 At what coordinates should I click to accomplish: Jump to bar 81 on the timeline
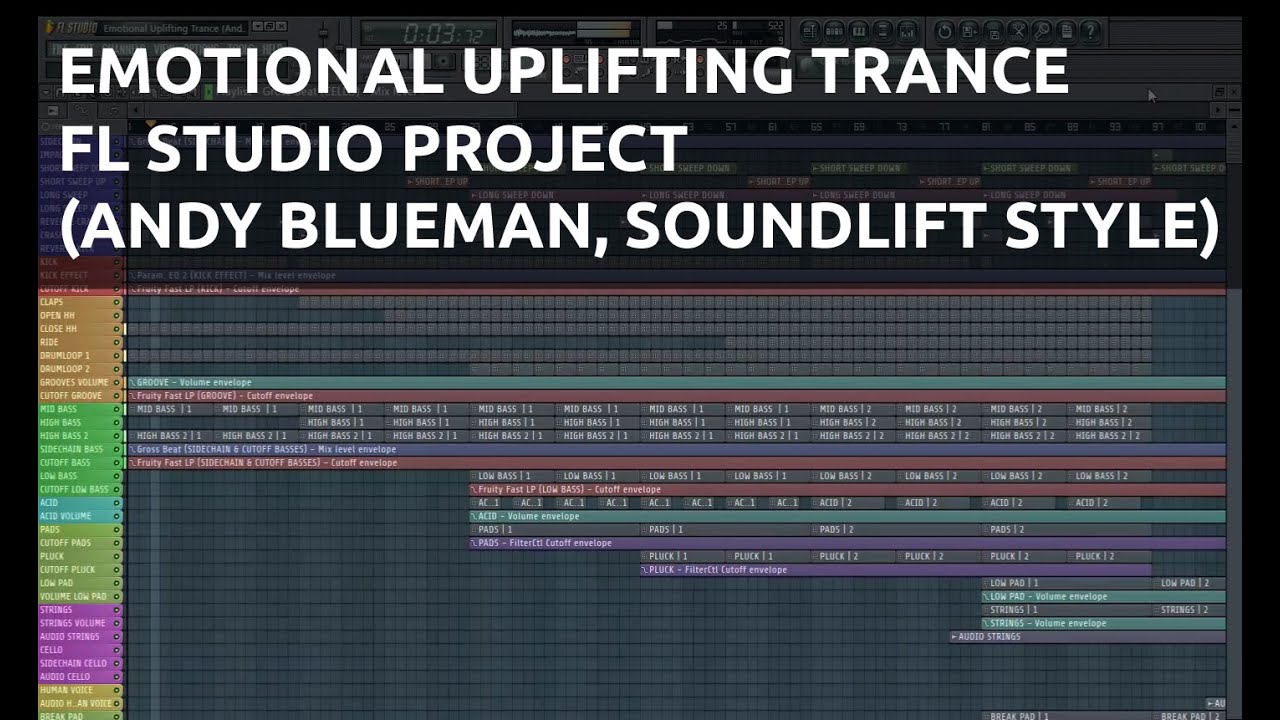(x=987, y=127)
